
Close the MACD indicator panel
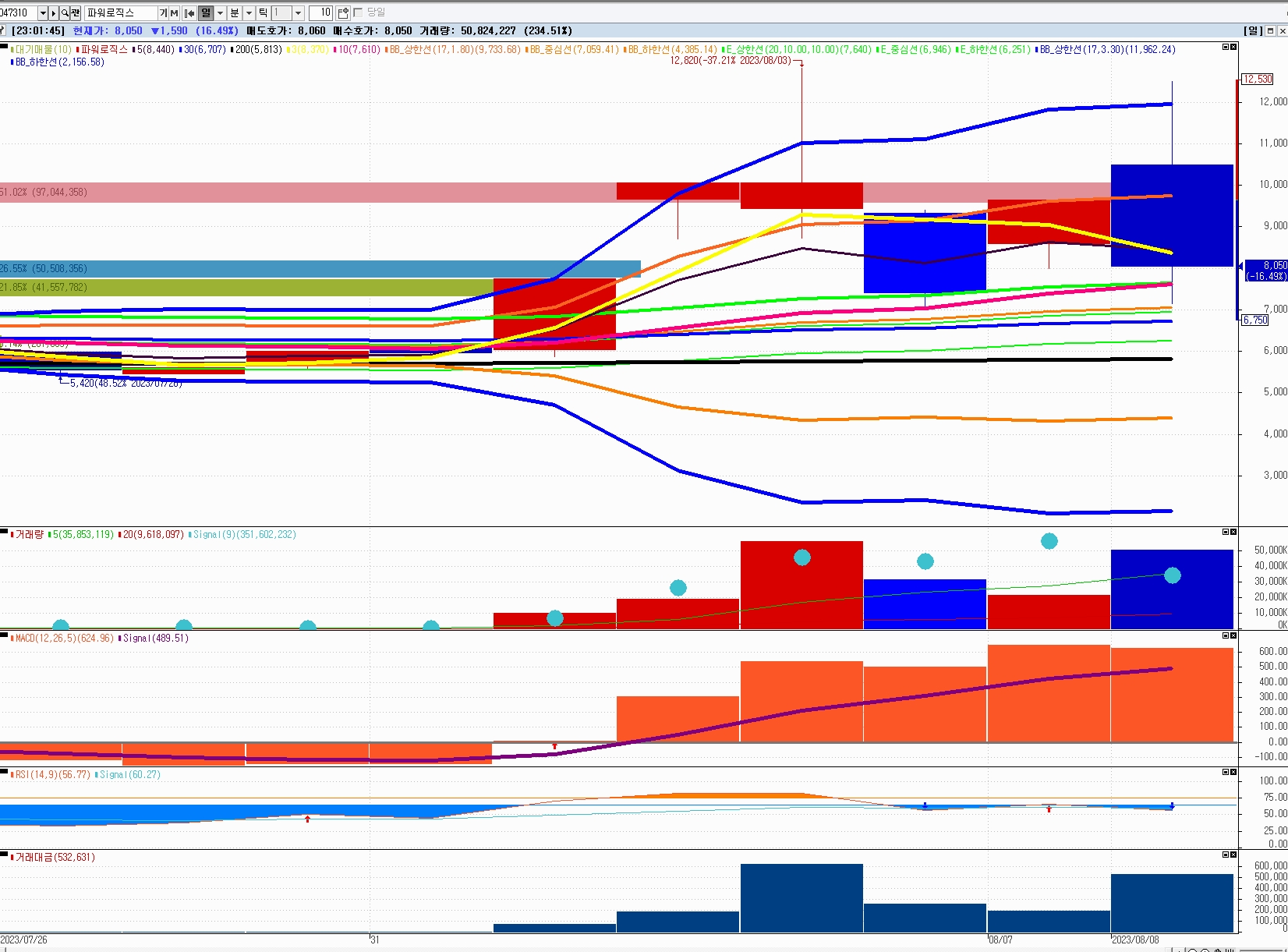[x=1233, y=635]
